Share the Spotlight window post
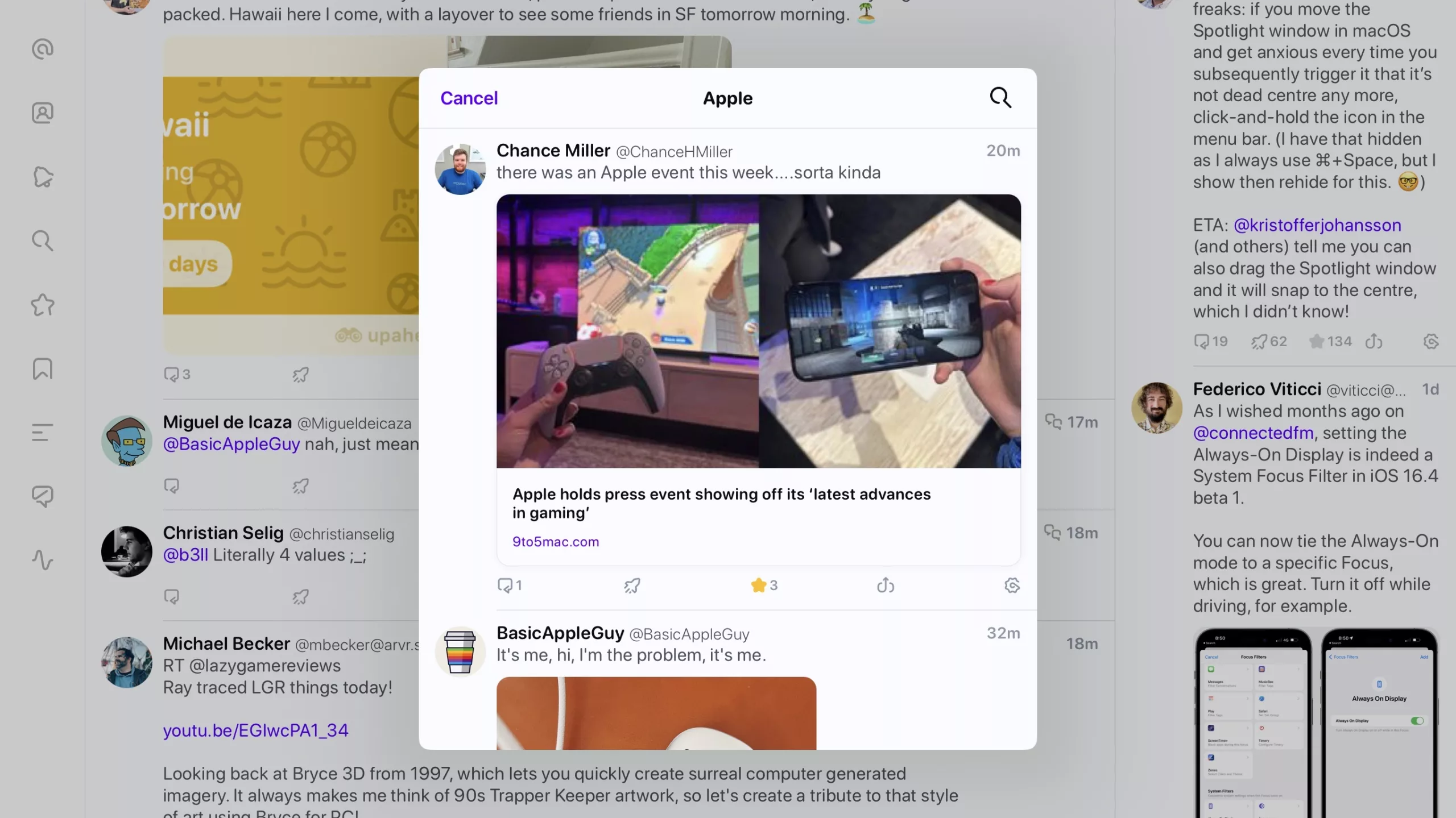 pos(1374,342)
